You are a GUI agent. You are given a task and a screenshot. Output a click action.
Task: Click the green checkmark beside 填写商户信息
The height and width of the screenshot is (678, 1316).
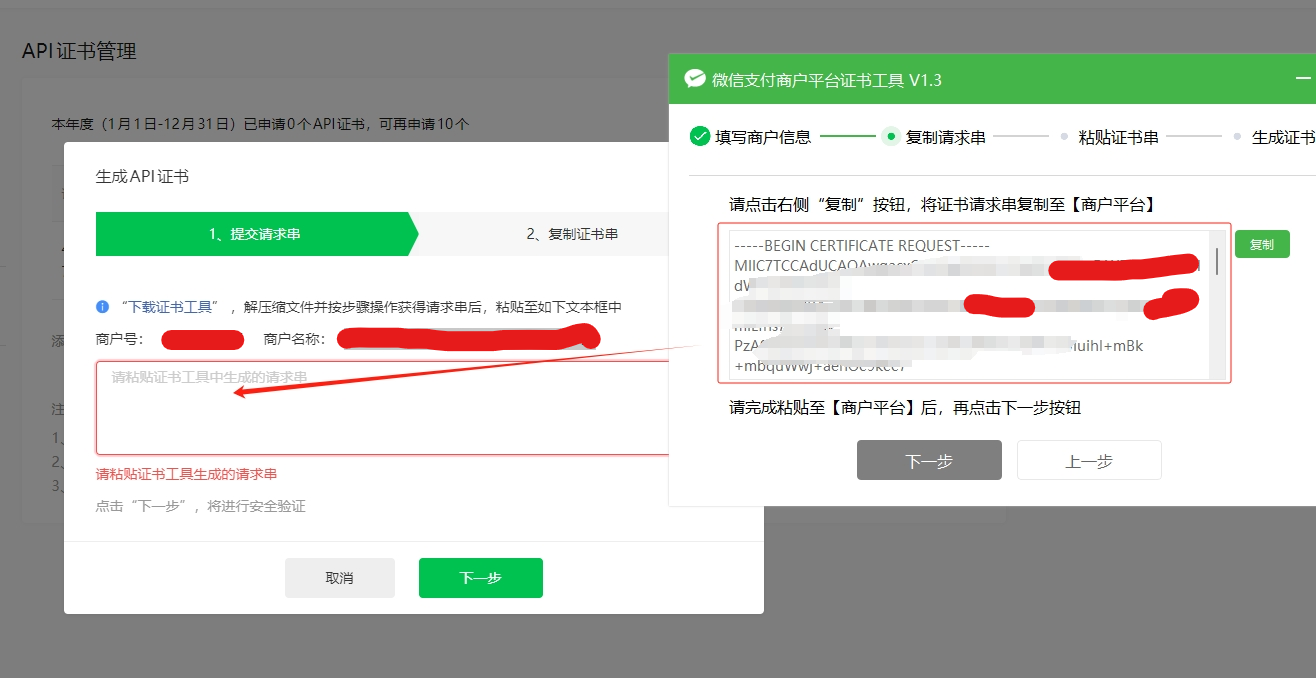[700, 136]
